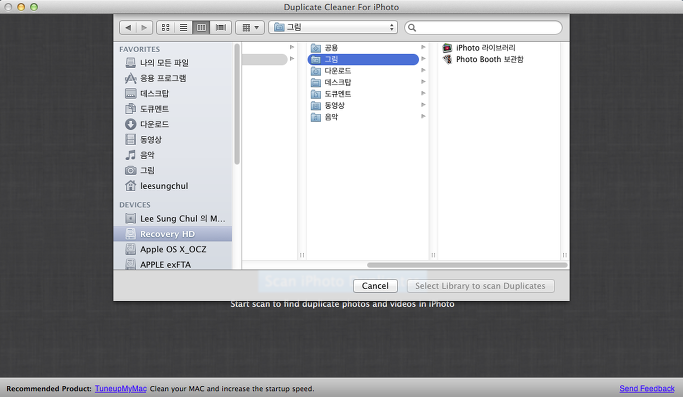Open the item arrangement dropdown
Screen dimensions: 683x397
(250, 27)
